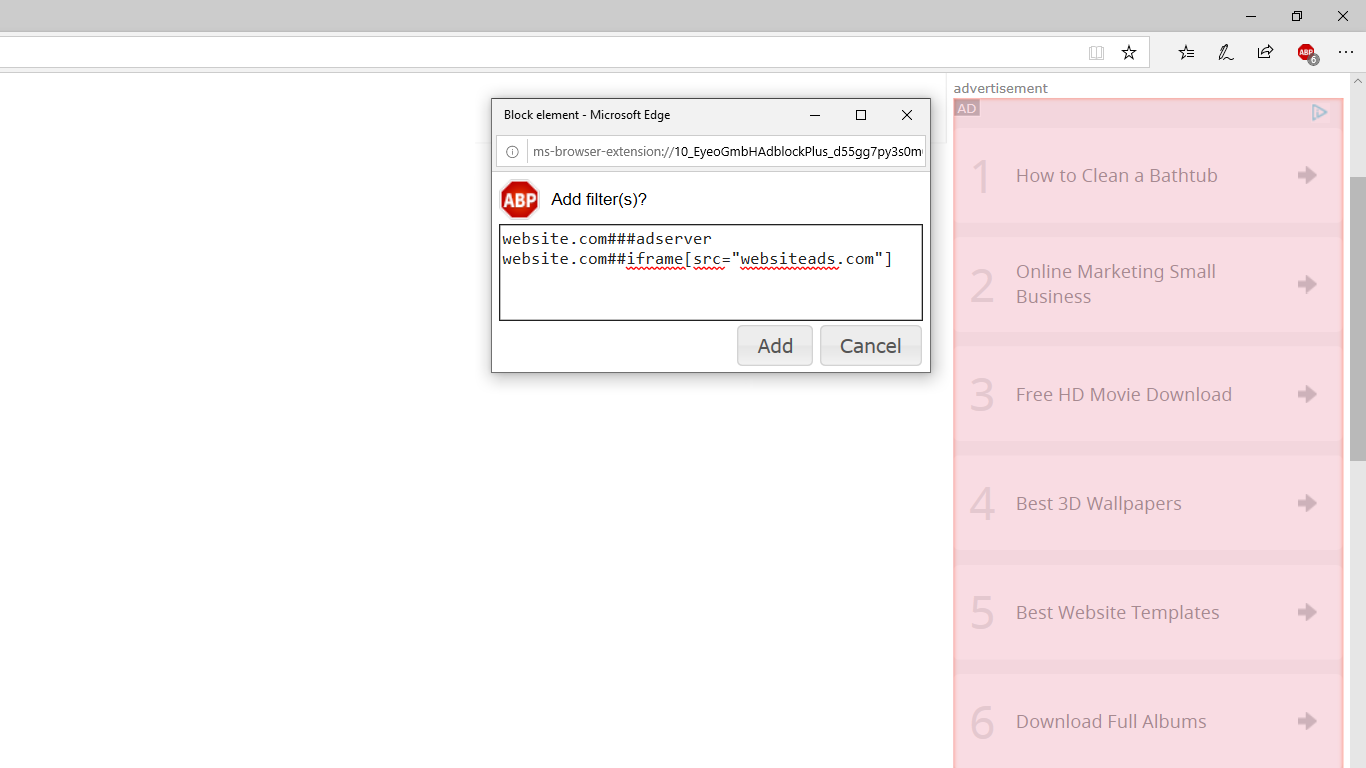This screenshot has width=1366, height=768.
Task: Add page to favorites via the star icon
Action: pyautogui.click(x=1129, y=52)
